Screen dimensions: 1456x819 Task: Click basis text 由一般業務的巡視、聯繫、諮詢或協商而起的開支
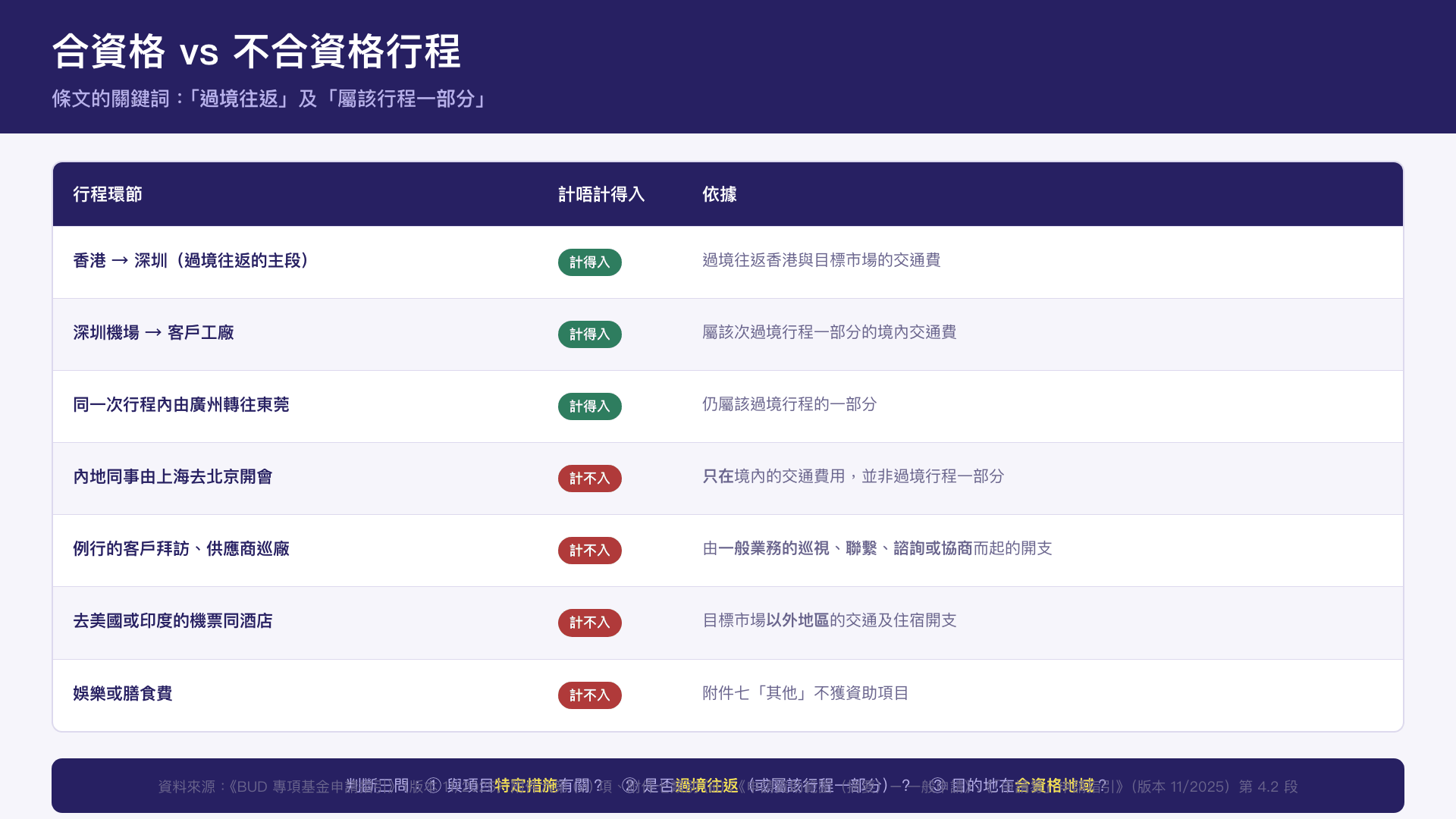(x=877, y=548)
